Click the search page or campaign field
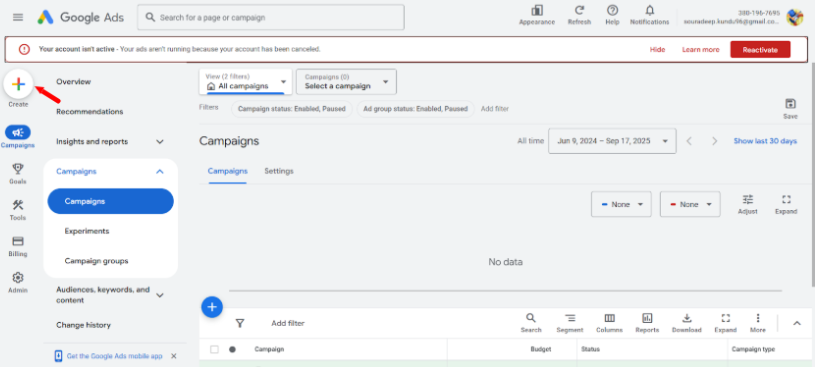This screenshot has height=367, width=815. coord(271,17)
